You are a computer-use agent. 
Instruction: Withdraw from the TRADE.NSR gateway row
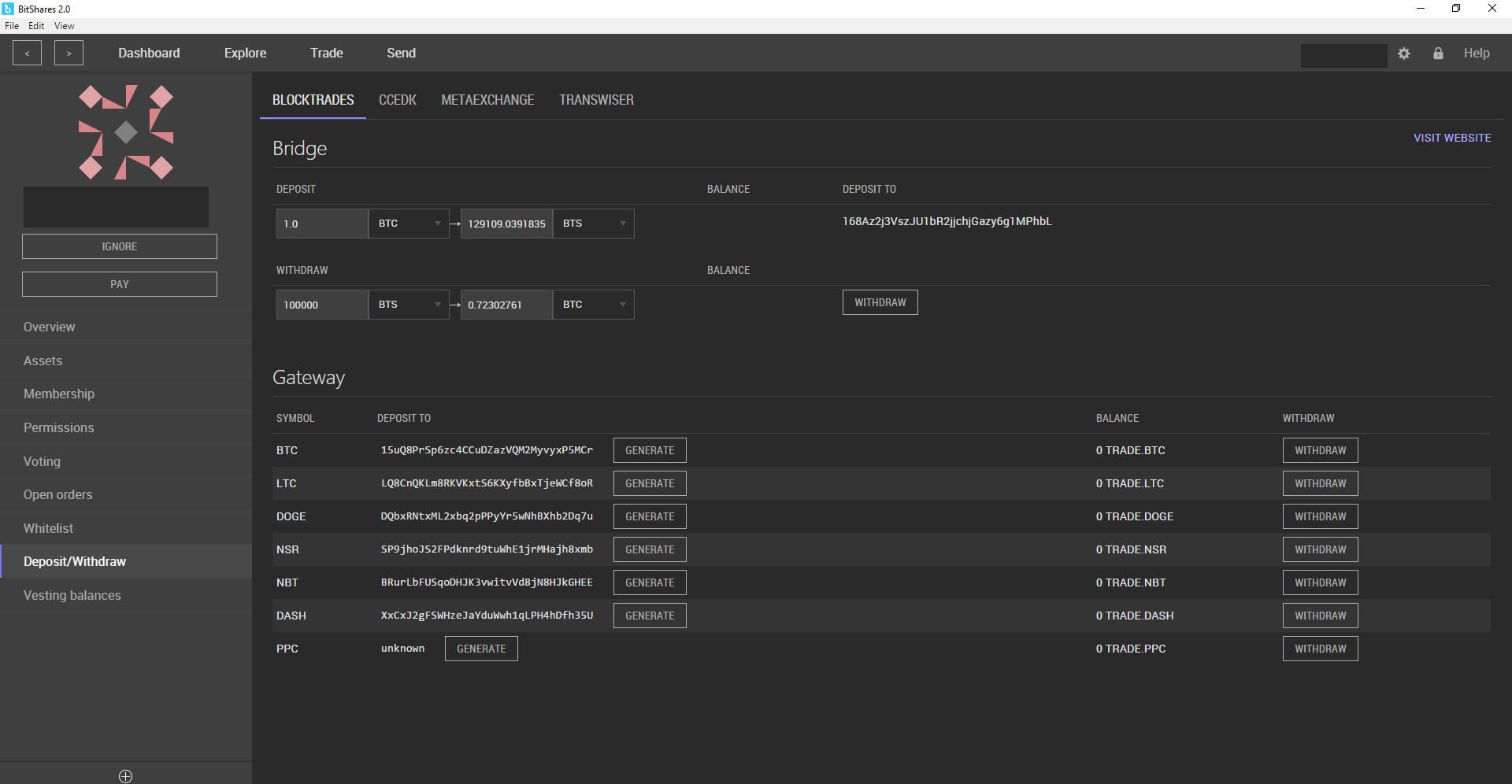[1321, 549]
